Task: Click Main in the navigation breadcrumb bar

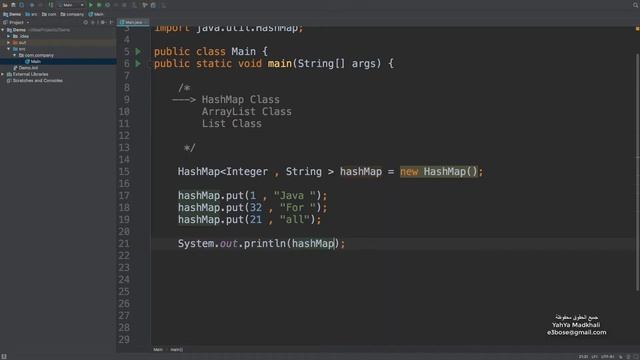Action: tap(96, 14)
